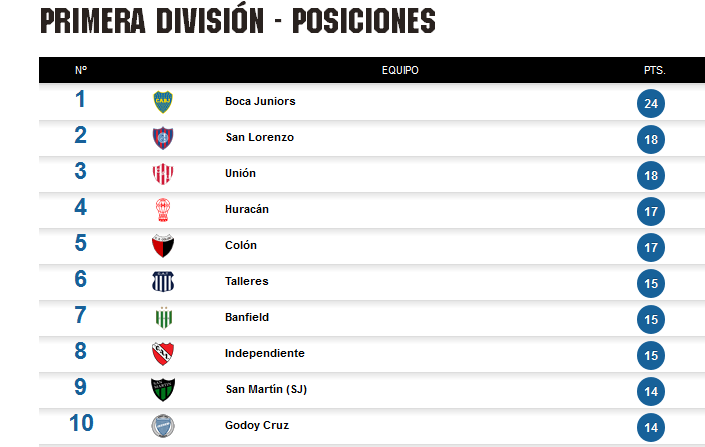Open the San Lorenzo team link
Viewport: 705px width, 447px height.
click(260, 137)
